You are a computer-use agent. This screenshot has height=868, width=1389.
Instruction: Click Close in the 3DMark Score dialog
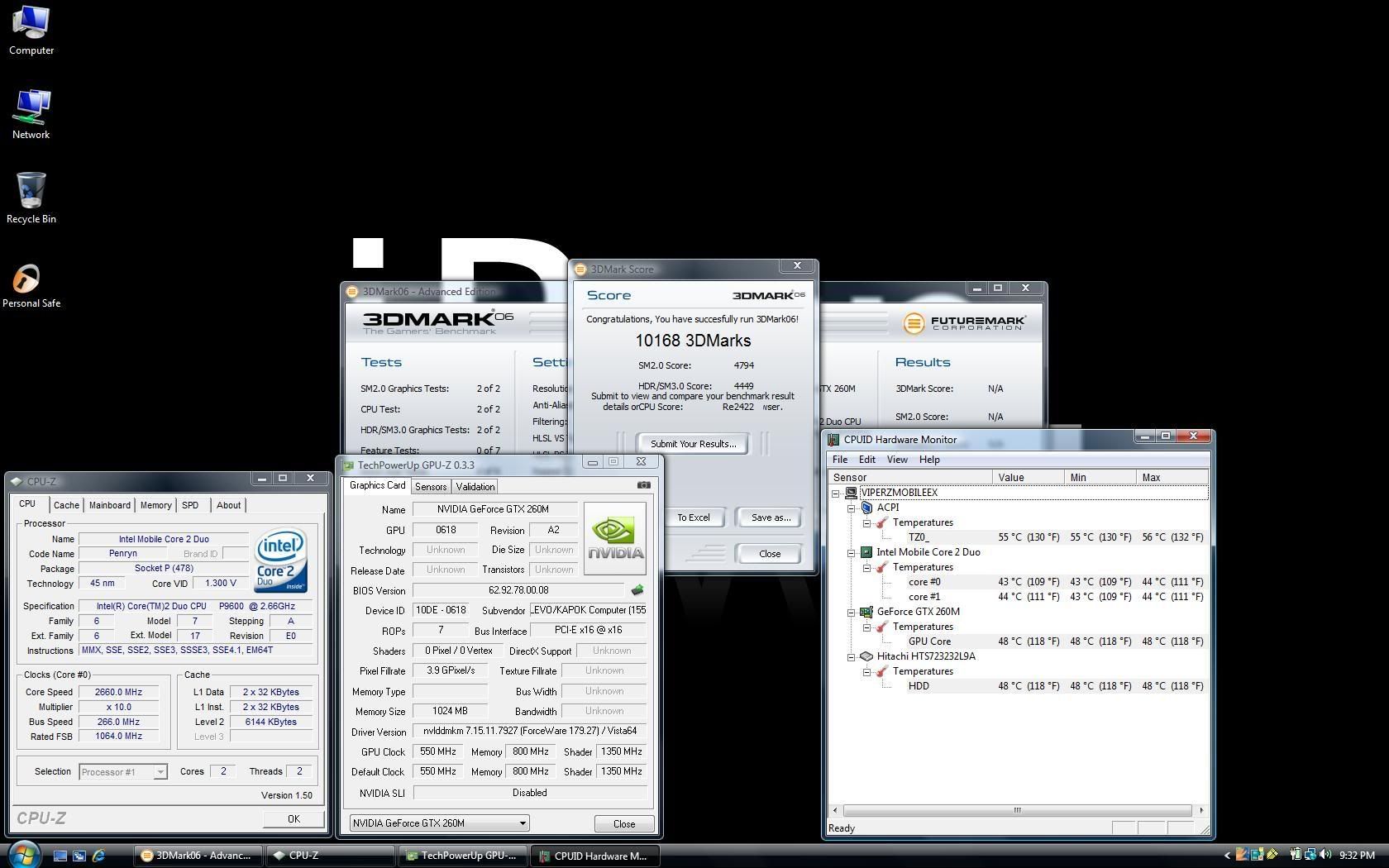pyautogui.click(x=770, y=554)
